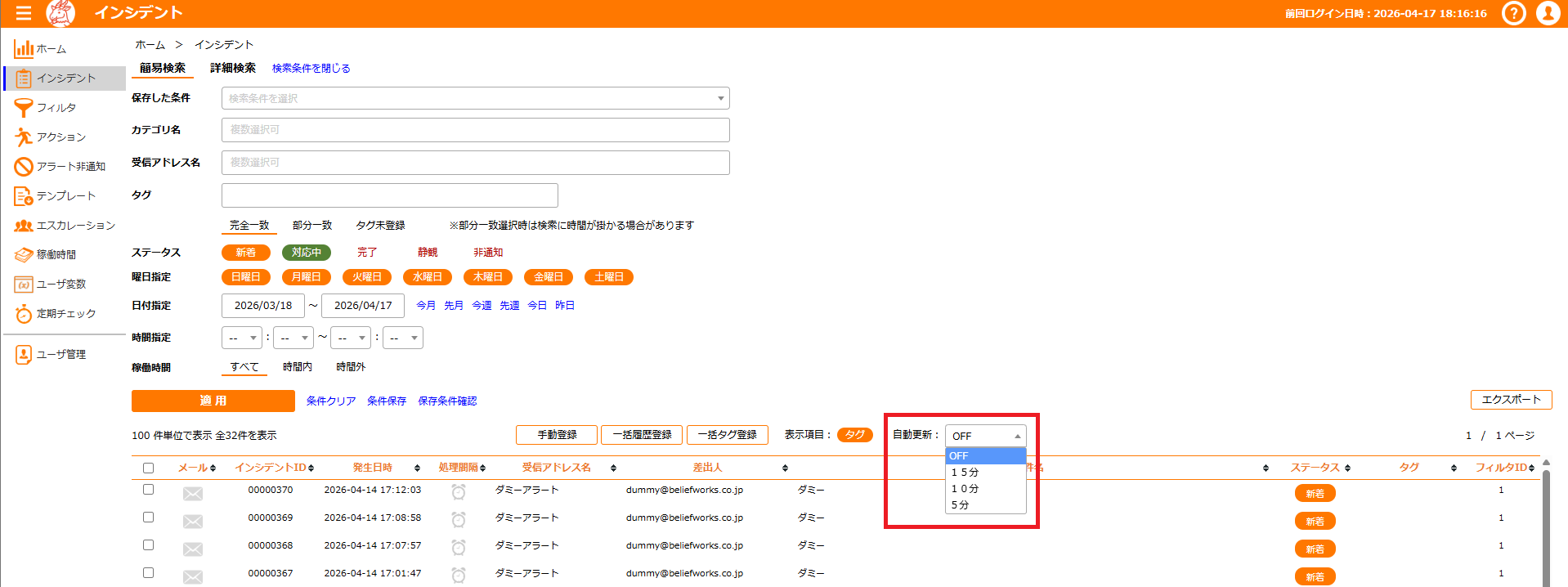Click alarm clock icon for incident 00000369
The width and height of the screenshot is (1568, 587).
pos(459,519)
